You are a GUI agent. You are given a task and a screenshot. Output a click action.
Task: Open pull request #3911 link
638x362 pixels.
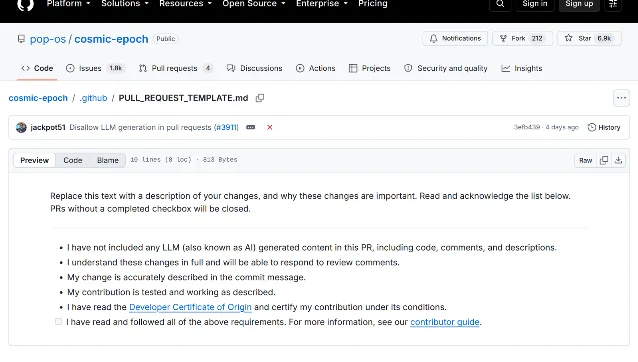(227, 127)
